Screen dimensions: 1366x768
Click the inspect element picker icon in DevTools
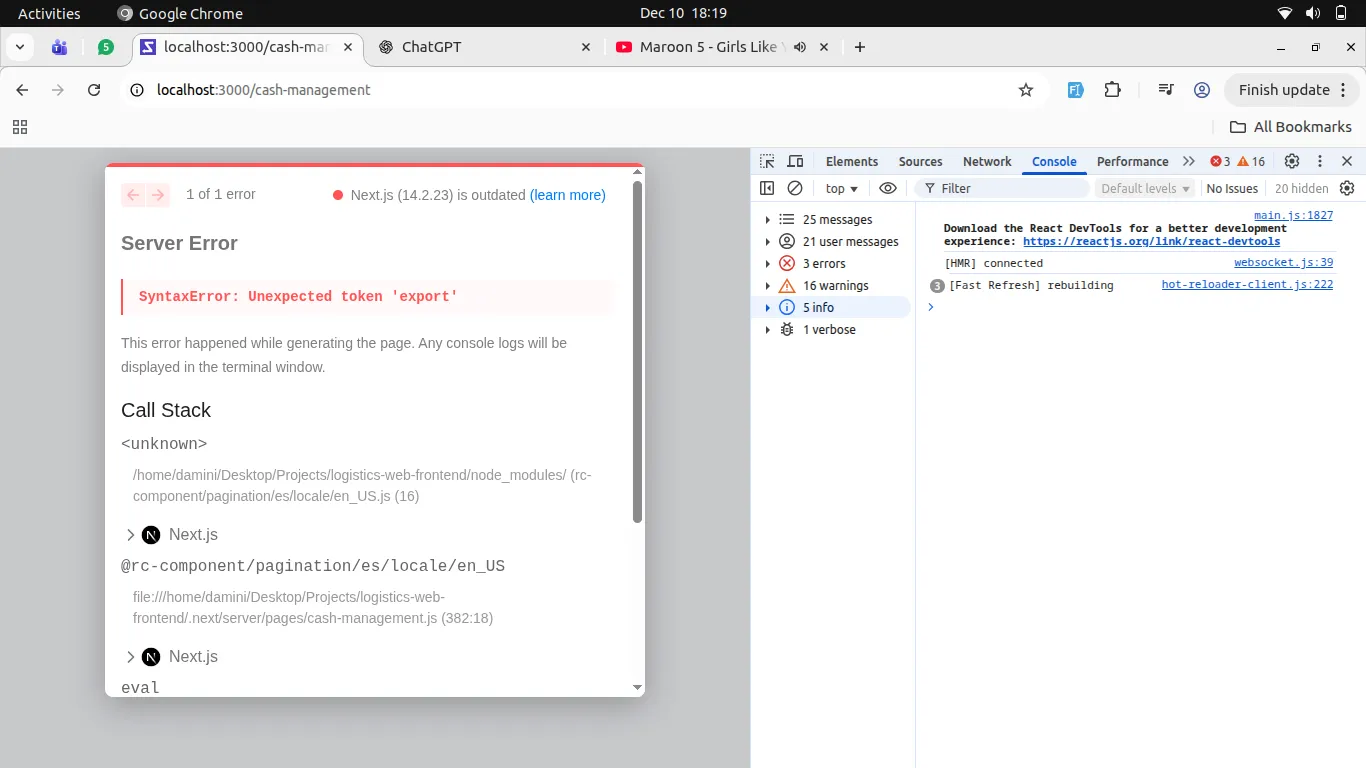[x=767, y=161]
